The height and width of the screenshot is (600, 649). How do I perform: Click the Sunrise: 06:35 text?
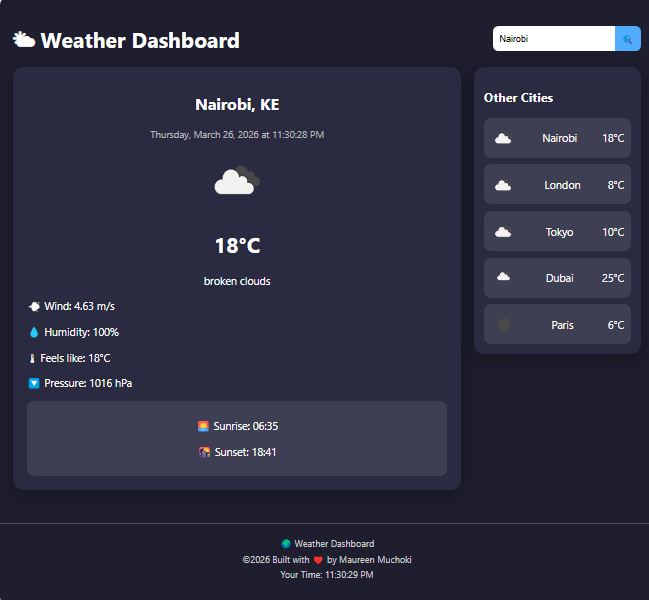click(246, 427)
